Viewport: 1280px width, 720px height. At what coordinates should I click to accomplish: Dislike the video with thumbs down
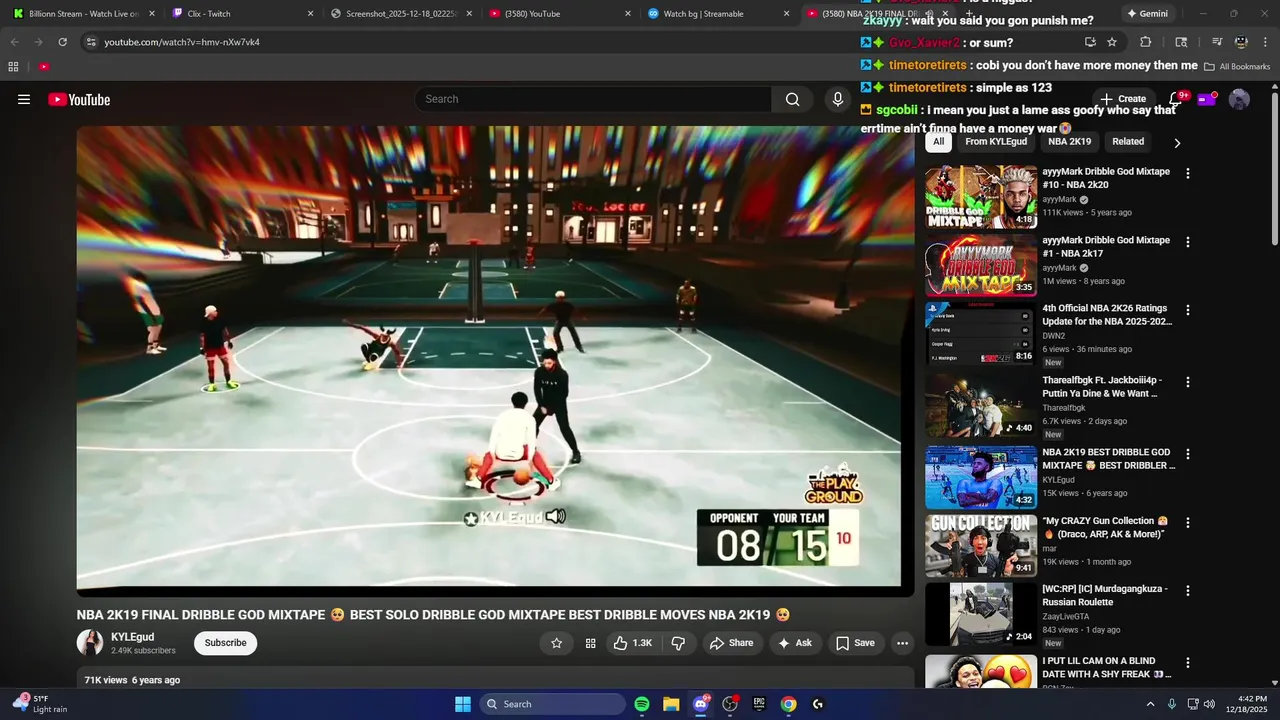pyautogui.click(x=678, y=643)
